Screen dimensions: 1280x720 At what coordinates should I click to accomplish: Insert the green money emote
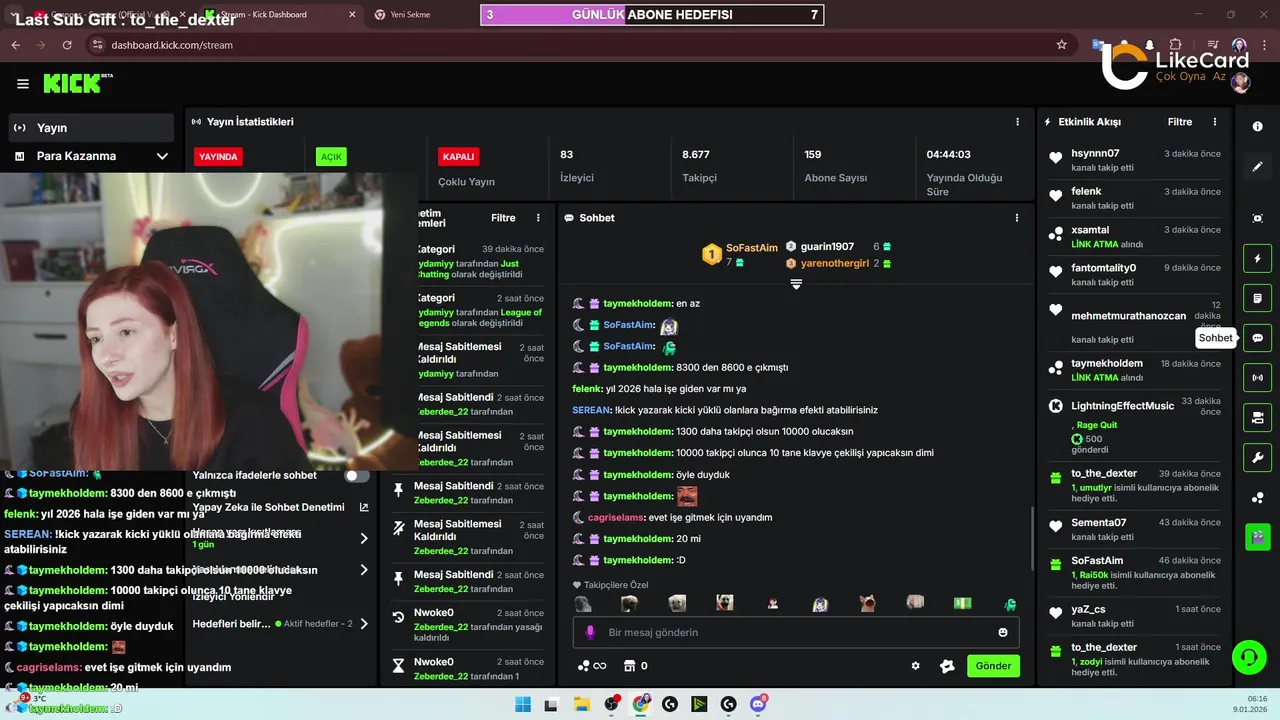click(x=962, y=603)
